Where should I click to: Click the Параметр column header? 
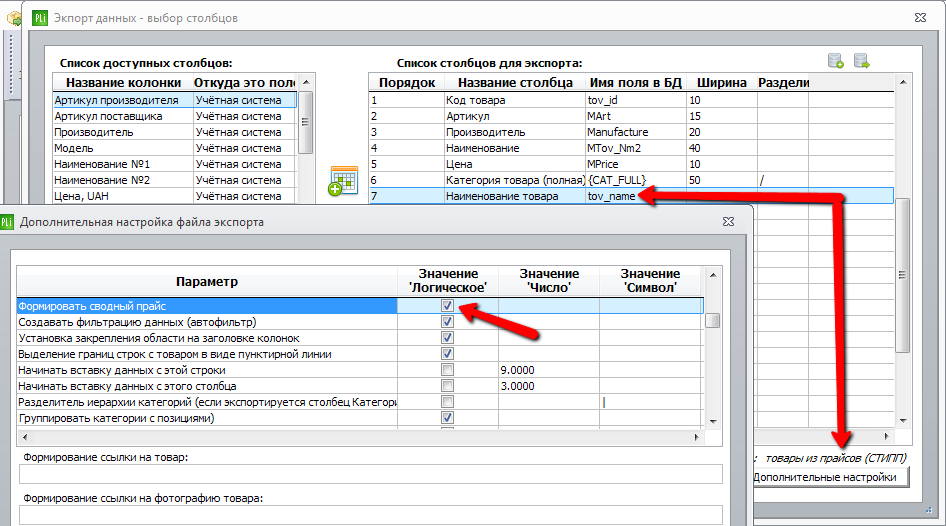(207, 281)
